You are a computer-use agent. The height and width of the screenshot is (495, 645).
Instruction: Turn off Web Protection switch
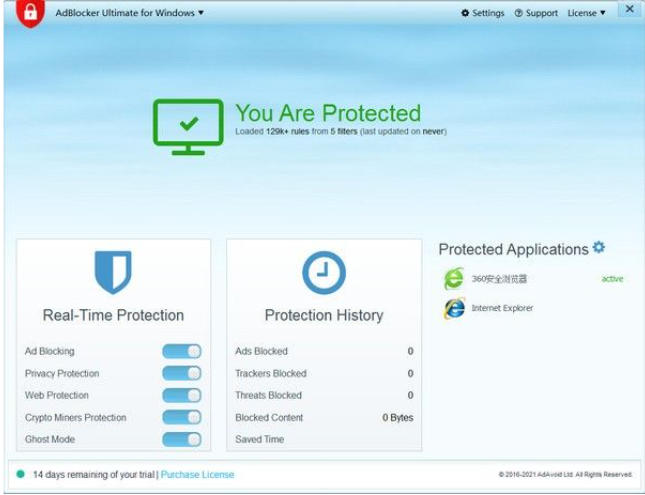click(x=181, y=395)
